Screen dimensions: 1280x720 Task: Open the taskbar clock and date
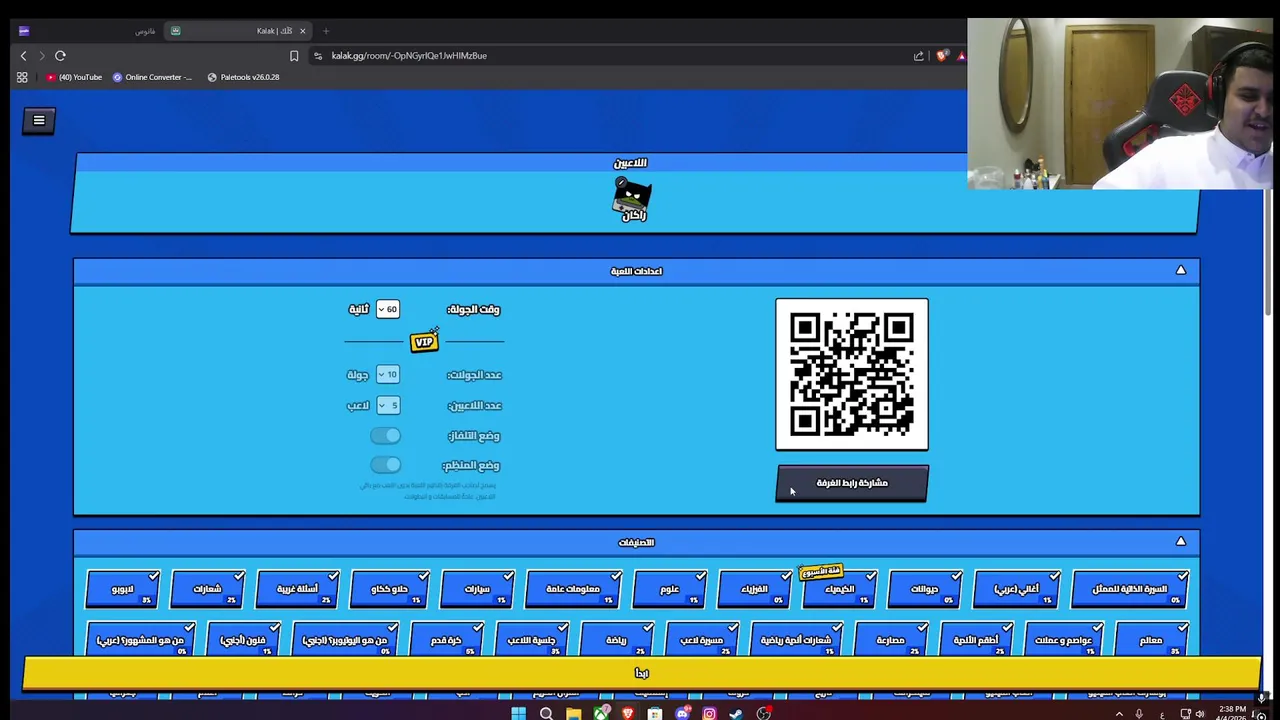1231,714
